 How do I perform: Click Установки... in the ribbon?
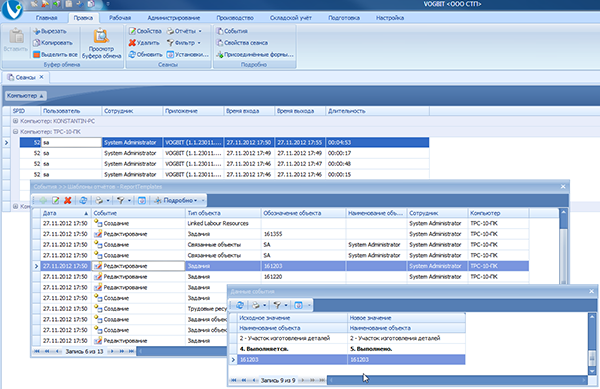(x=188, y=55)
